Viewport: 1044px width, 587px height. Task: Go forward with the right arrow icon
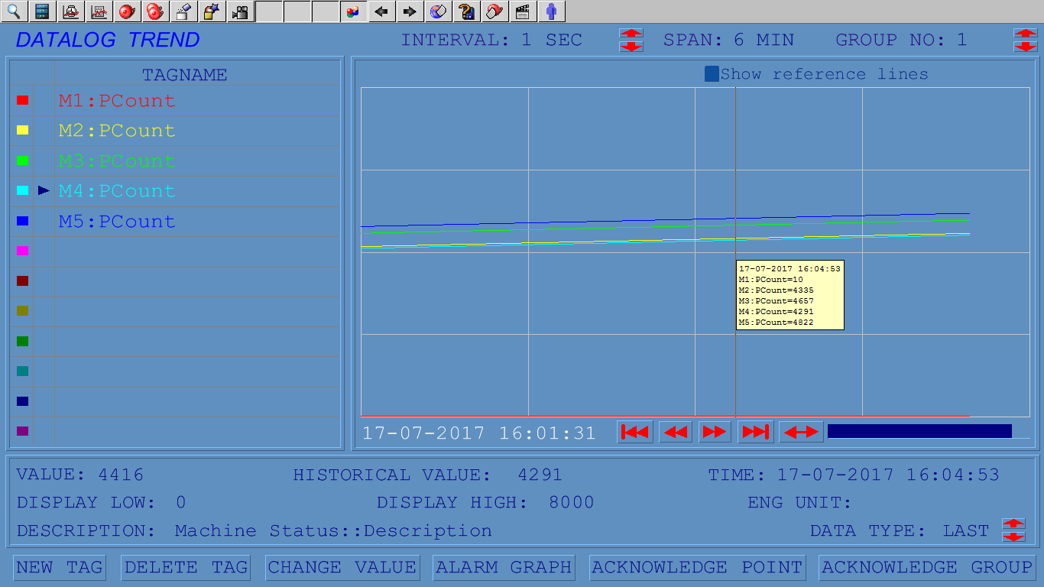pyautogui.click(x=409, y=11)
